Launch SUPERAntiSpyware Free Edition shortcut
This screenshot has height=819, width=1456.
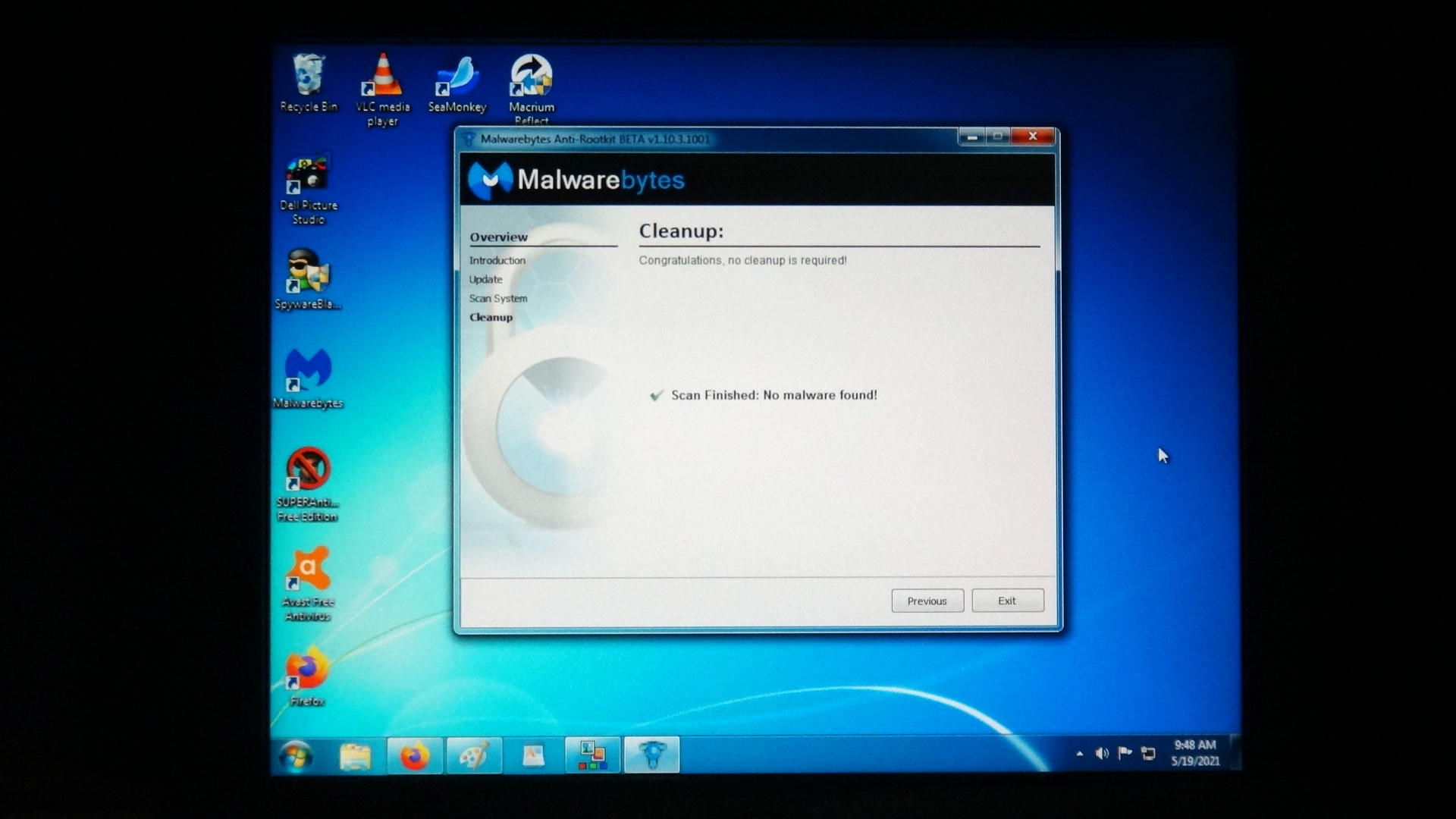(307, 485)
